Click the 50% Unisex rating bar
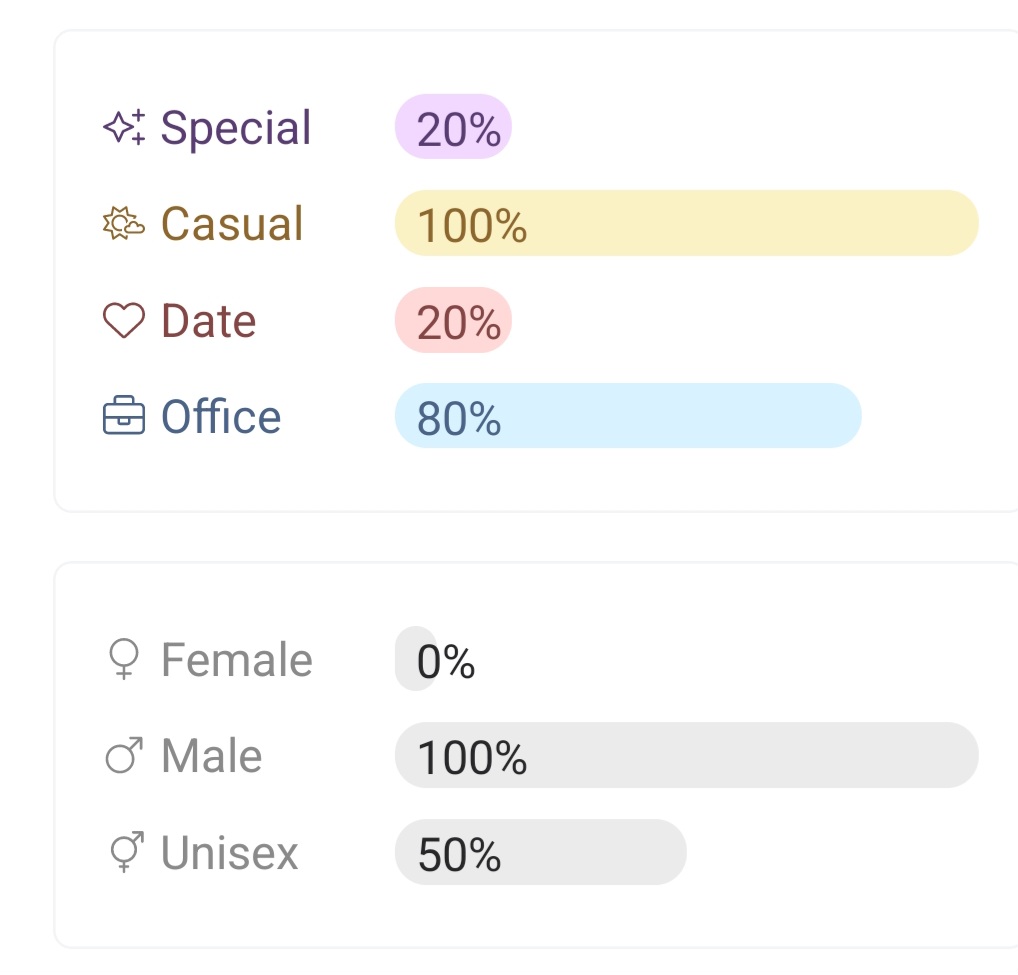This screenshot has height=975, width=1018. [540, 852]
